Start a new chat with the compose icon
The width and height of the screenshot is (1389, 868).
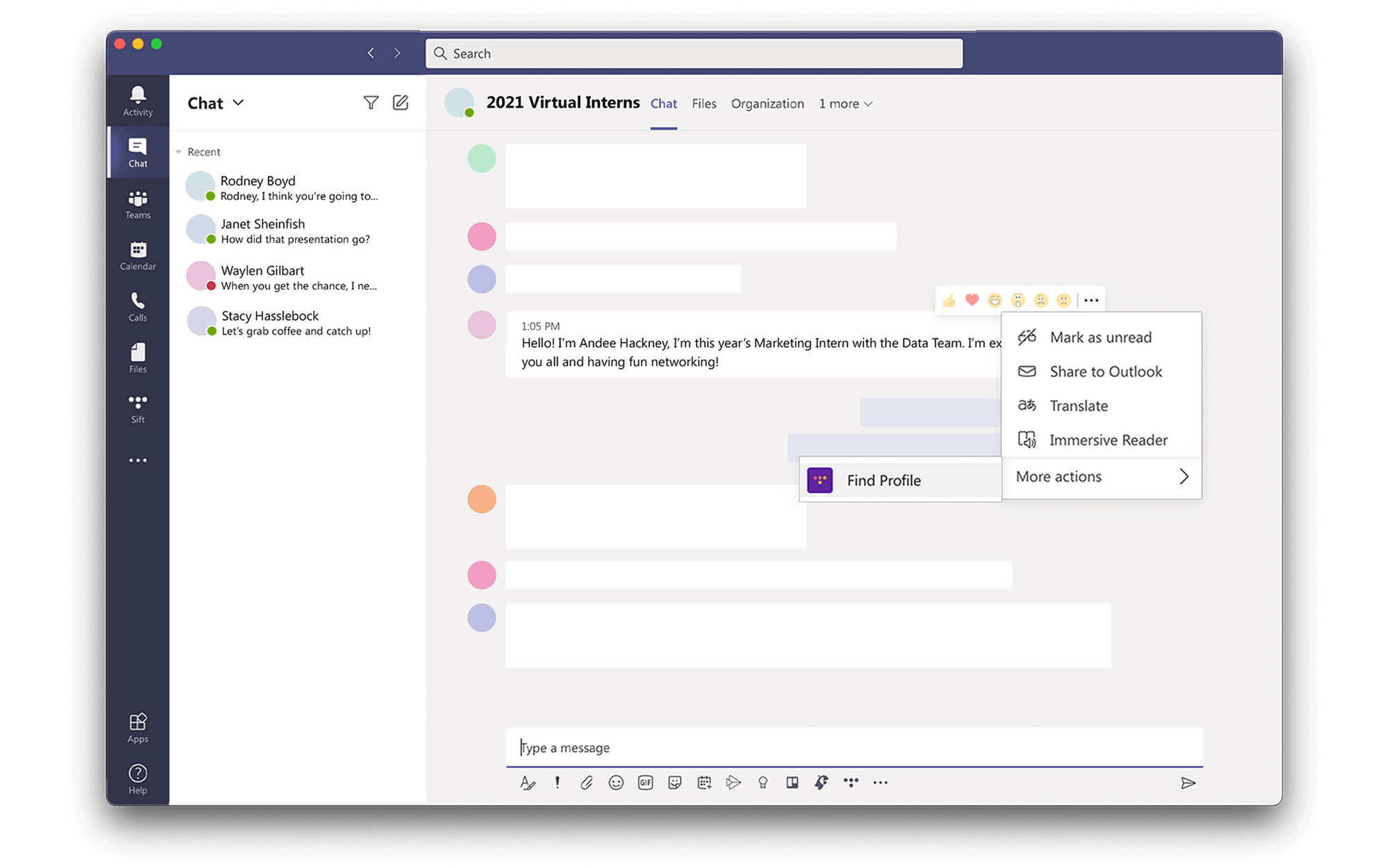point(401,102)
